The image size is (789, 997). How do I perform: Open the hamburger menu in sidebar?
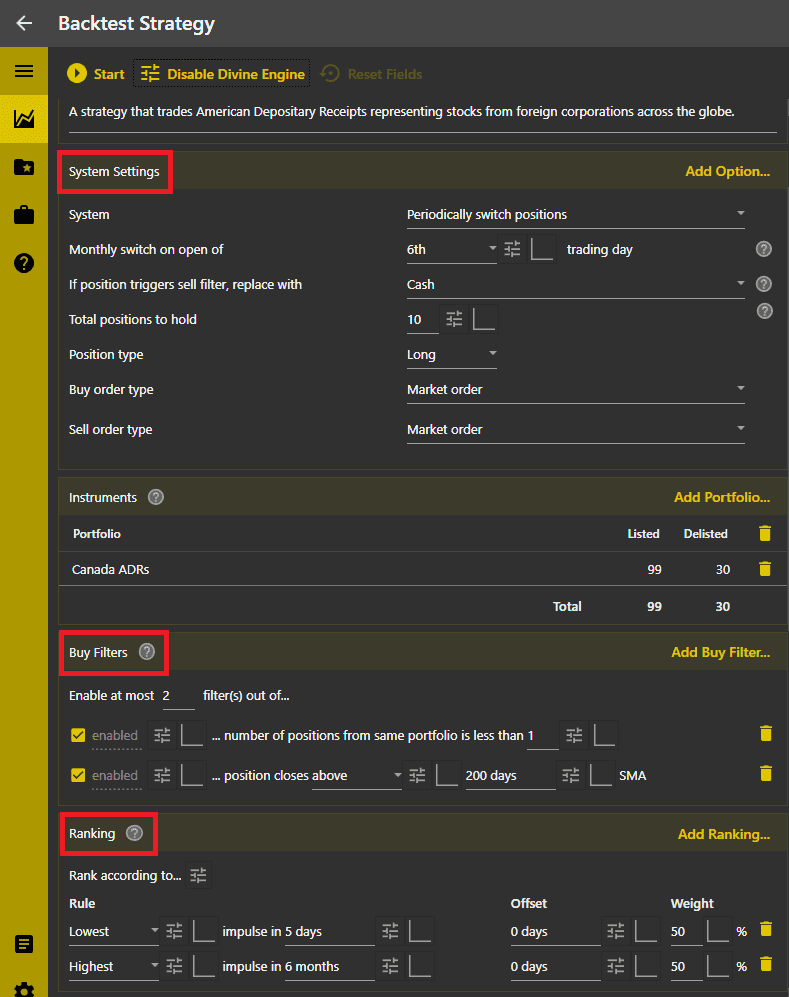tap(24, 71)
